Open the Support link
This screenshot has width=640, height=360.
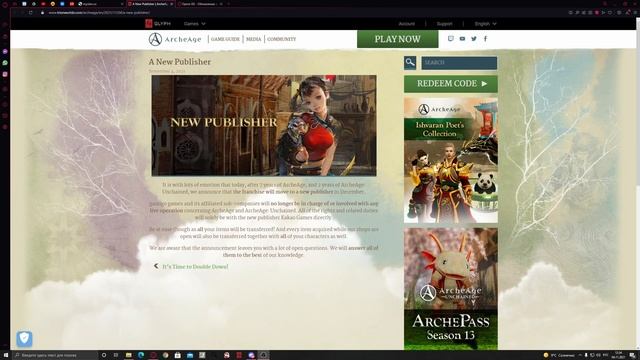pos(444,24)
